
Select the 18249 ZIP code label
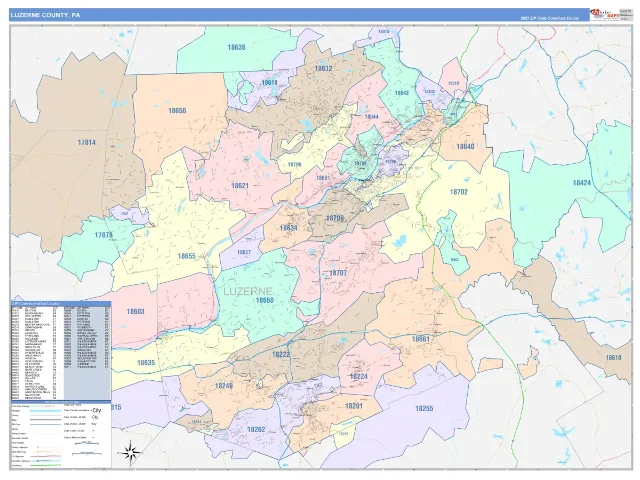223,386
